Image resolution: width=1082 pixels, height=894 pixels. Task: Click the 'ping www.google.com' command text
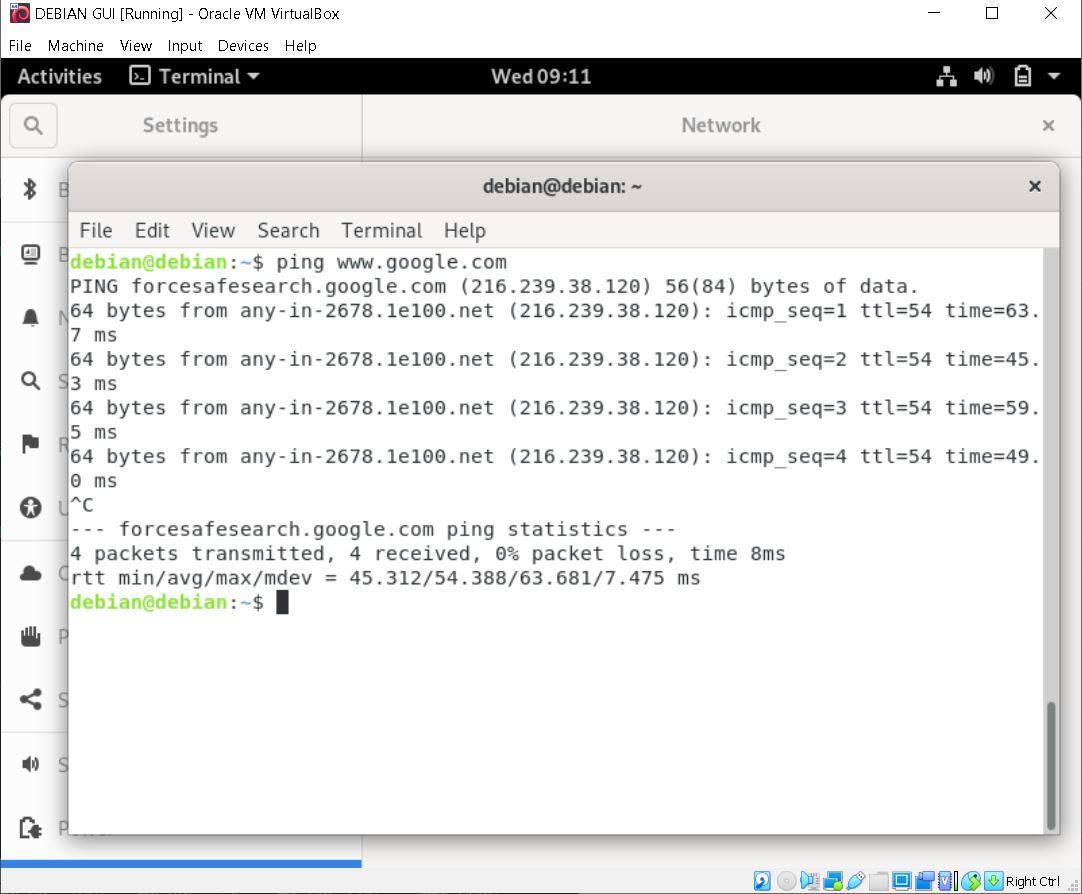pos(391,262)
